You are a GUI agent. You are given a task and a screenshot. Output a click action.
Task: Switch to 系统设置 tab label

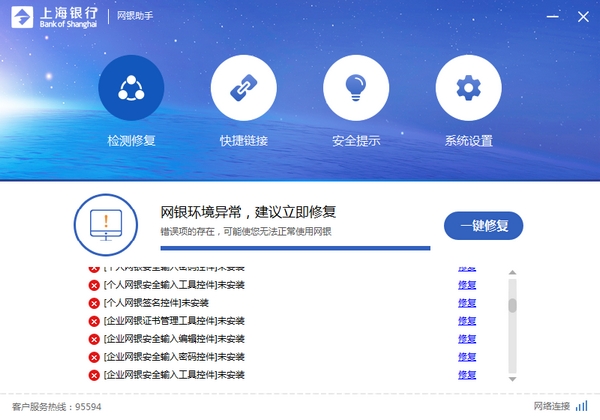tap(468, 141)
